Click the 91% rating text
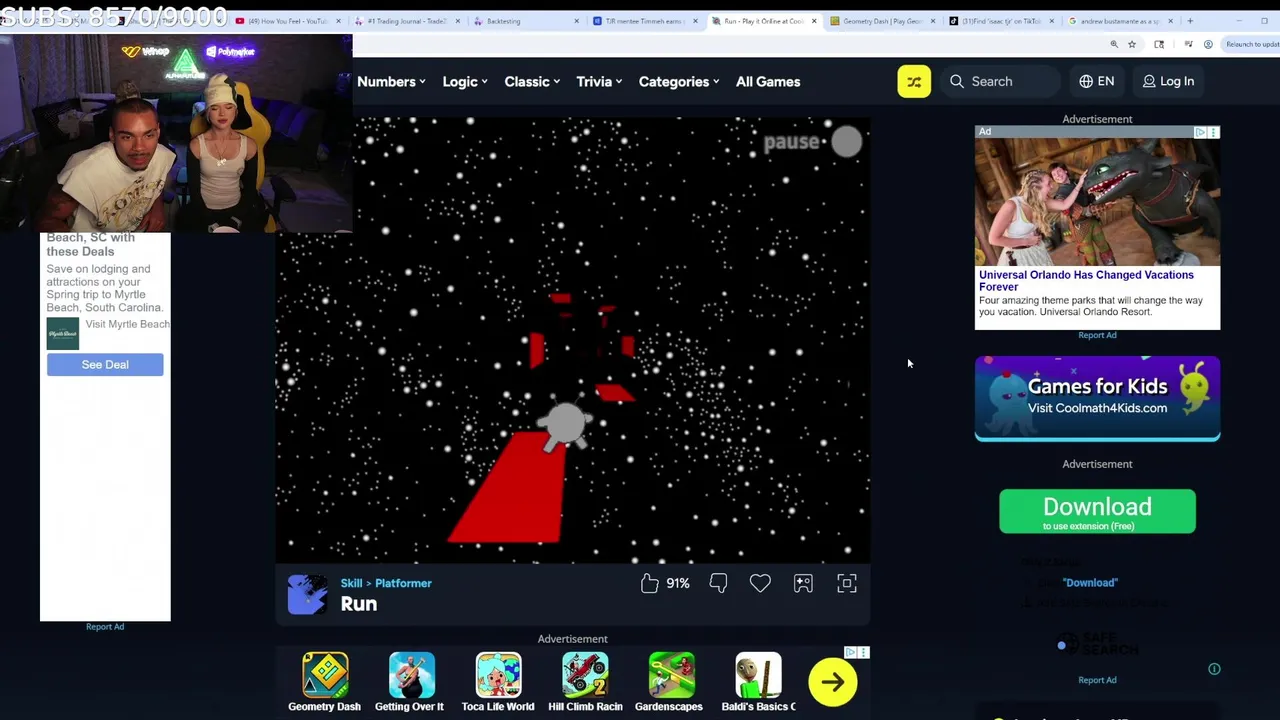This screenshot has width=1280, height=720. (x=678, y=583)
